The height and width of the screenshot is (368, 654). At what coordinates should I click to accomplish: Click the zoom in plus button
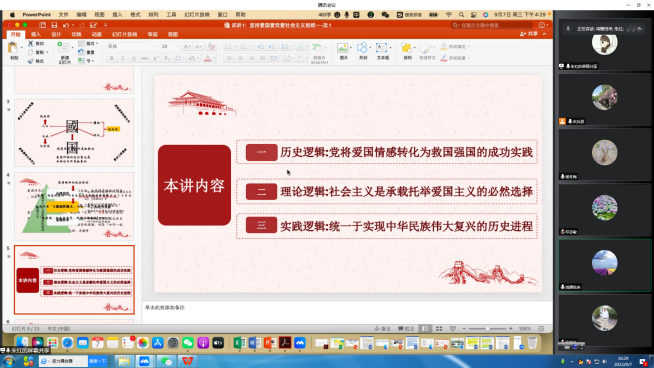(510, 329)
